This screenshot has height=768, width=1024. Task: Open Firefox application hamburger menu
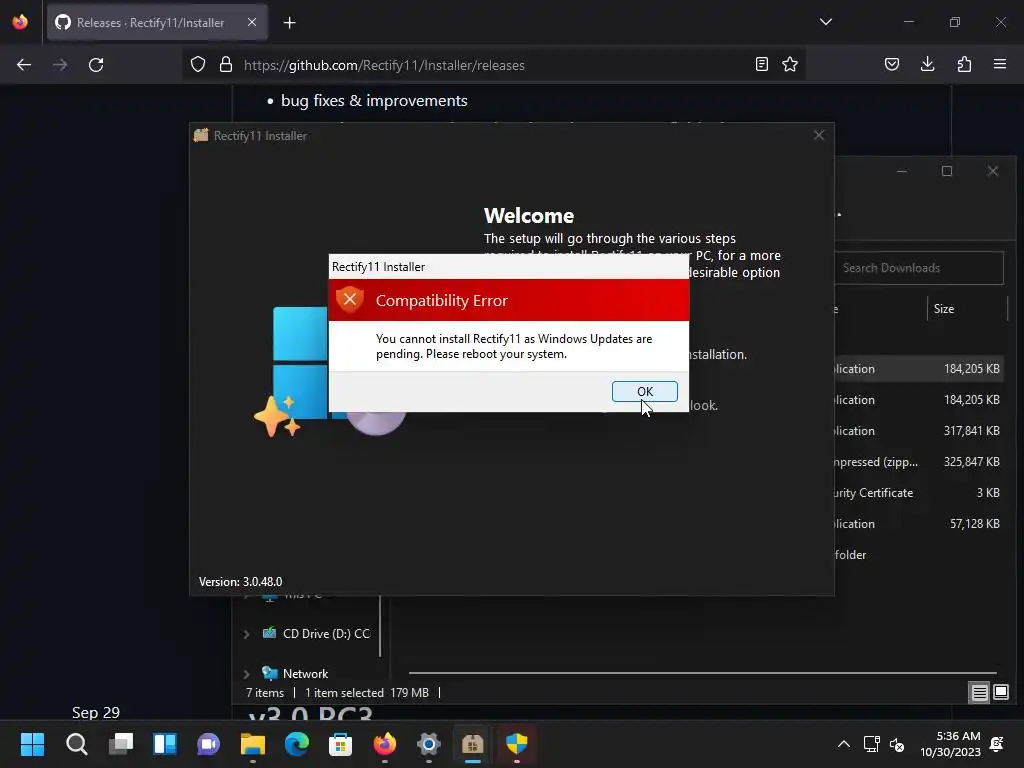tap(1000, 64)
